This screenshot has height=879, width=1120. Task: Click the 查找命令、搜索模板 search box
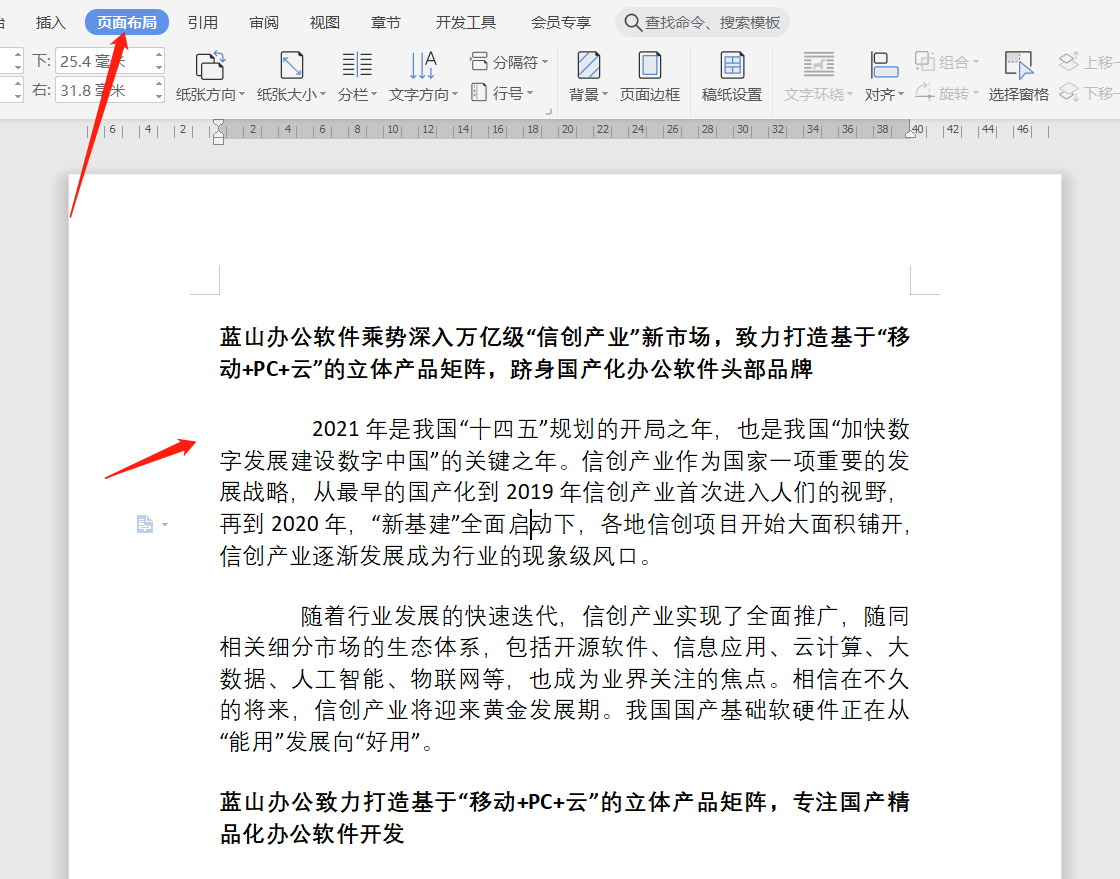pyautogui.click(x=702, y=22)
